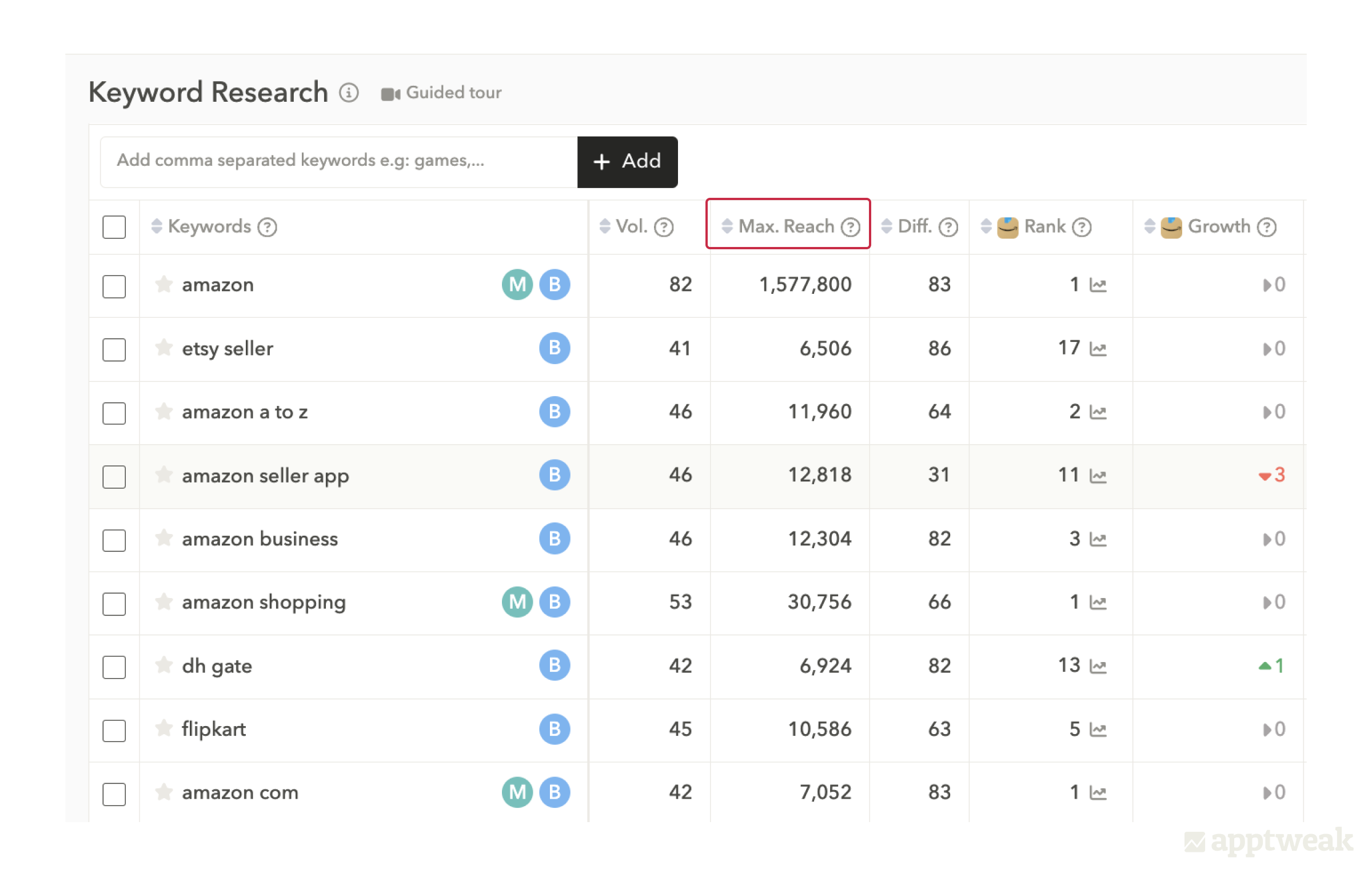This screenshot has width=1372, height=877.
Task: Click the info icon beside Keyword Research
Action: click(349, 93)
